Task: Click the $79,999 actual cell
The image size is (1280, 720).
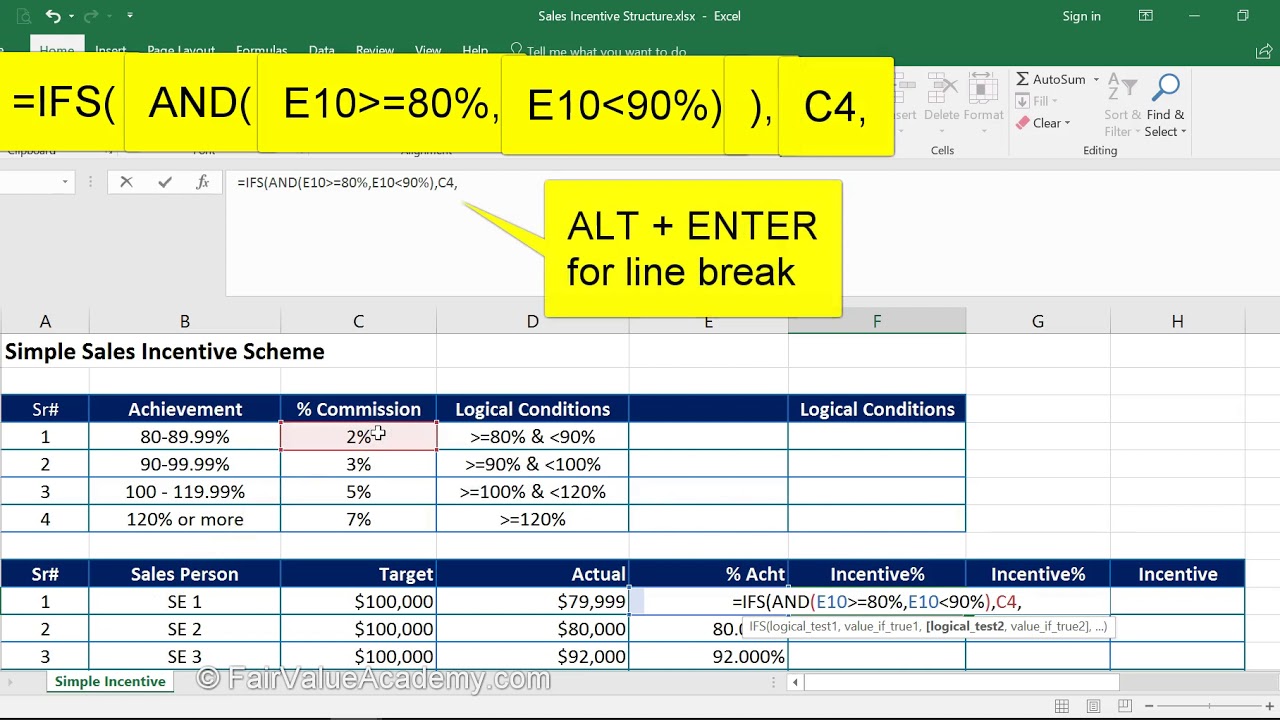Action: 532,602
